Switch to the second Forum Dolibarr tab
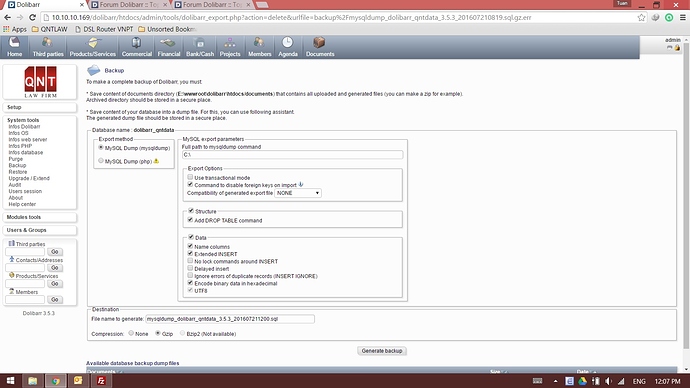 [212, 5]
